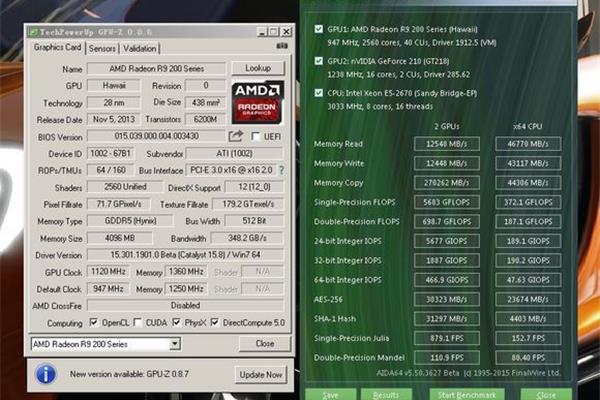The height and width of the screenshot is (400, 600).
Task: Click 24-bit Integer IOPS 5677 GIOPS result
Action: coord(447,241)
